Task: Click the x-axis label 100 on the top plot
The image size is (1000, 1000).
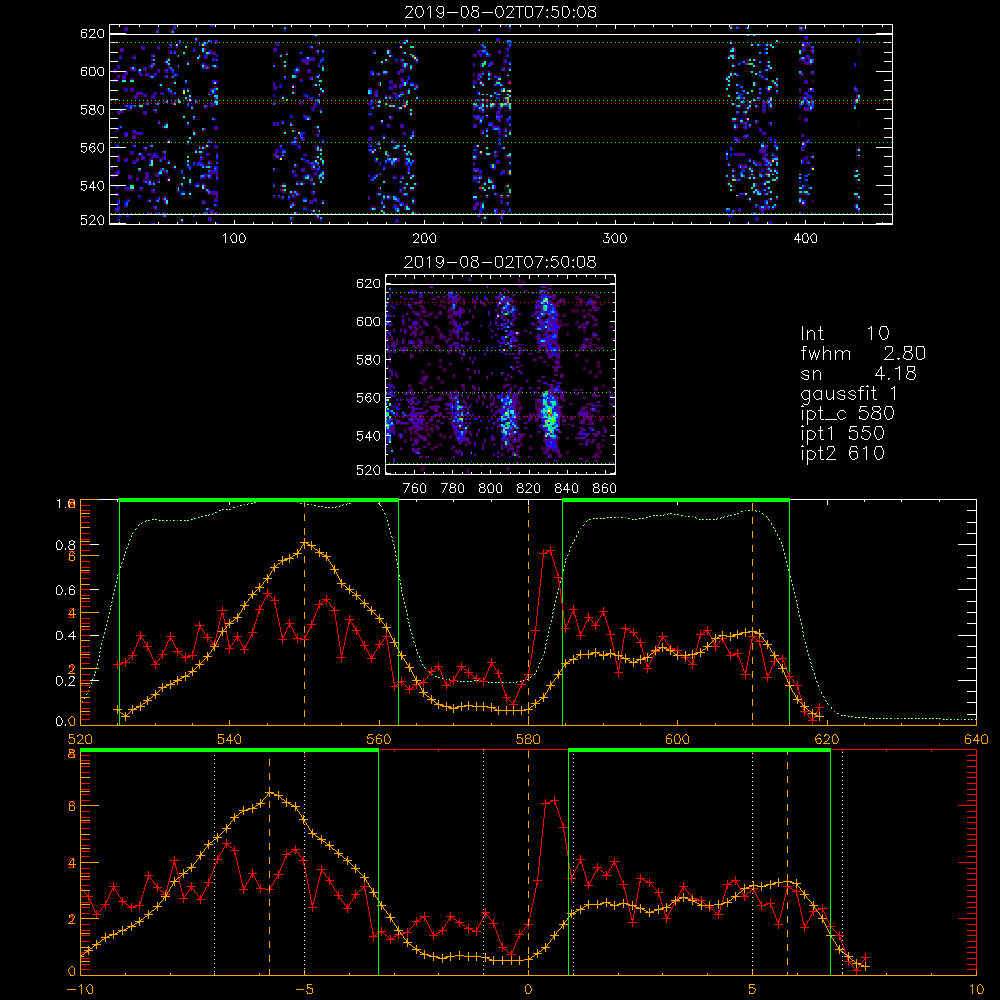Action: tap(234, 239)
